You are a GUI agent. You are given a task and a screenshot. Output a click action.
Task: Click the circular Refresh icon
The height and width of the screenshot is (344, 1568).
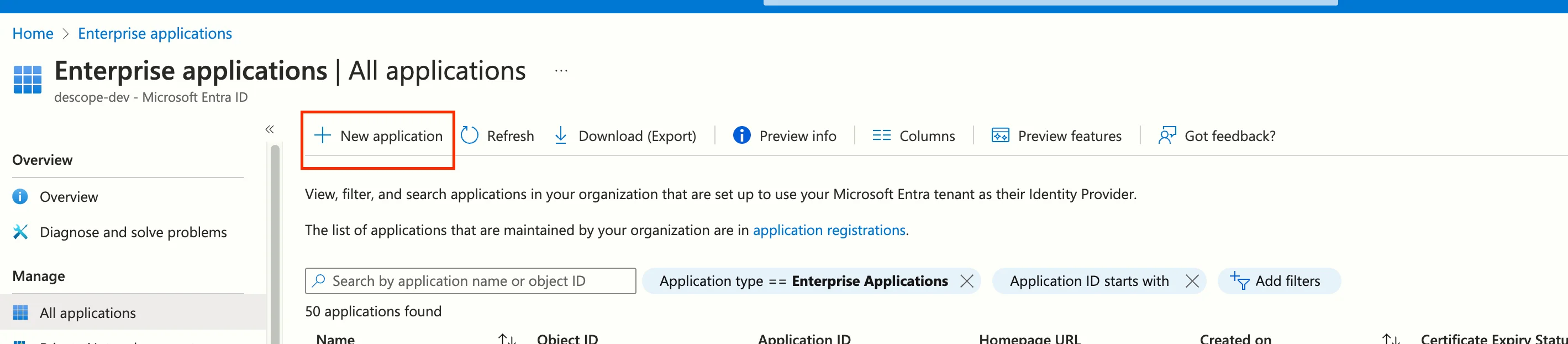coord(469,135)
